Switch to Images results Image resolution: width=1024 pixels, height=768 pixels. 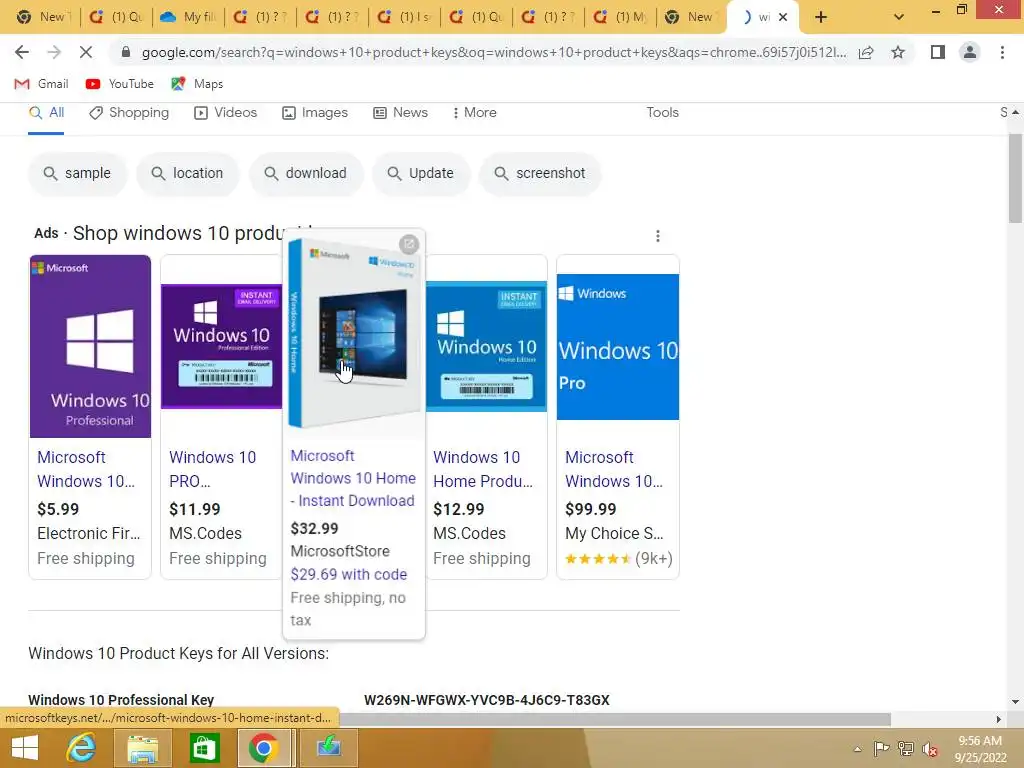click(x=315, y=113)
